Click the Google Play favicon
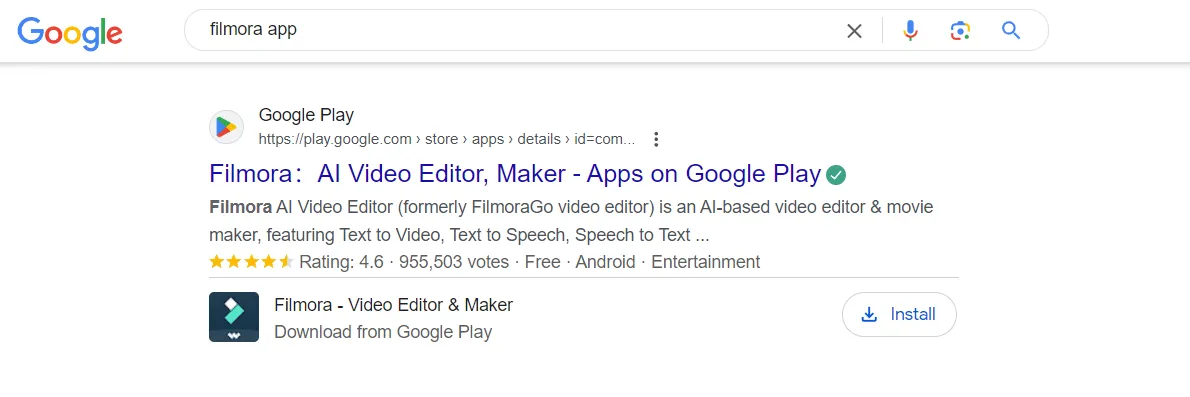 (226, 127)
